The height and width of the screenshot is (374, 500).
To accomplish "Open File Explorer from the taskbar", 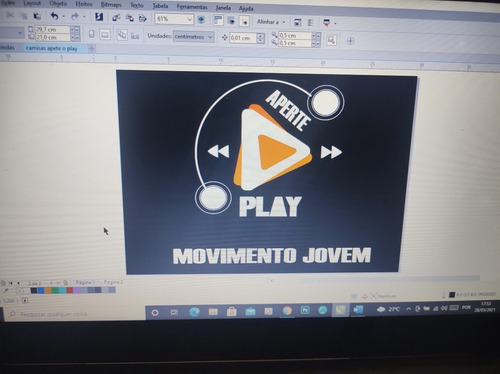I will point(213,312).
